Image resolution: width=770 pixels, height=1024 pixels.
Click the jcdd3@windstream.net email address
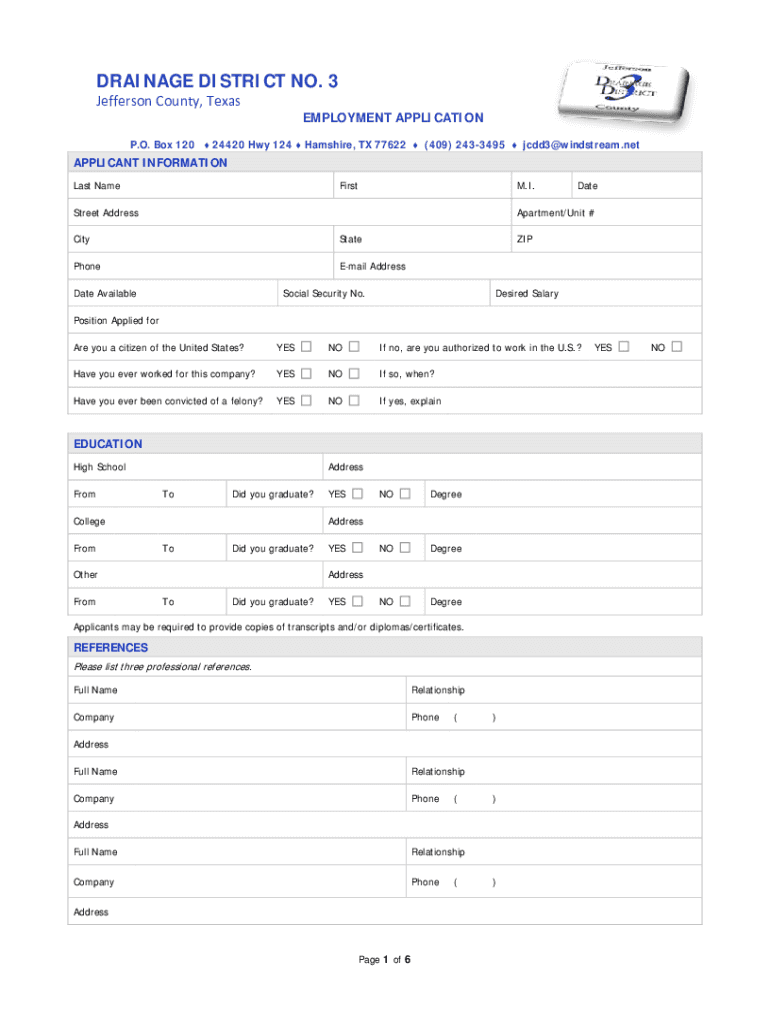(580, 145)
